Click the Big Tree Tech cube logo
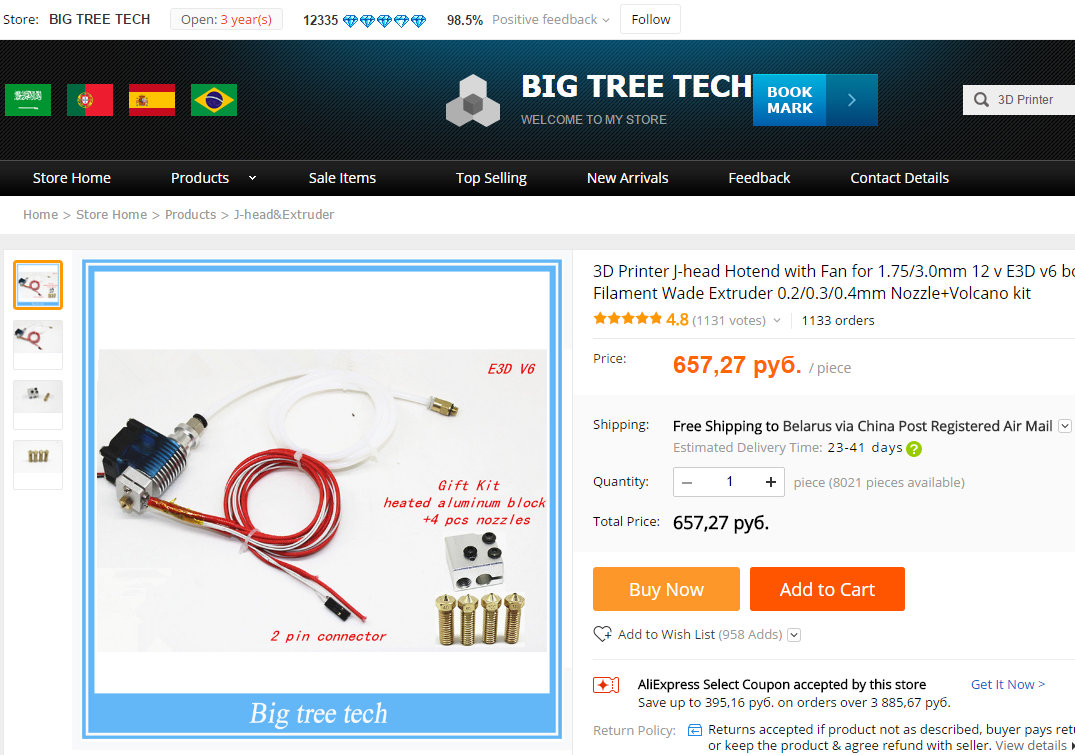The height and width of the screenshot is (755, 1075). tap(472, 101)
